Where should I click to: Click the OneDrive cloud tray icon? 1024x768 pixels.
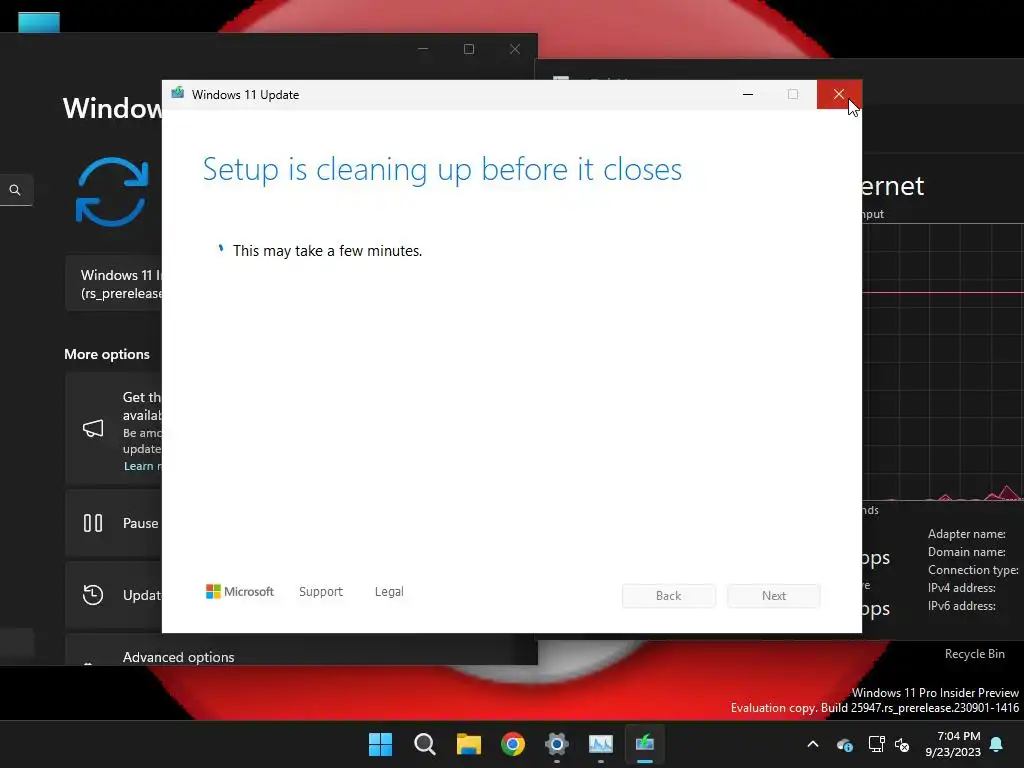844,744
